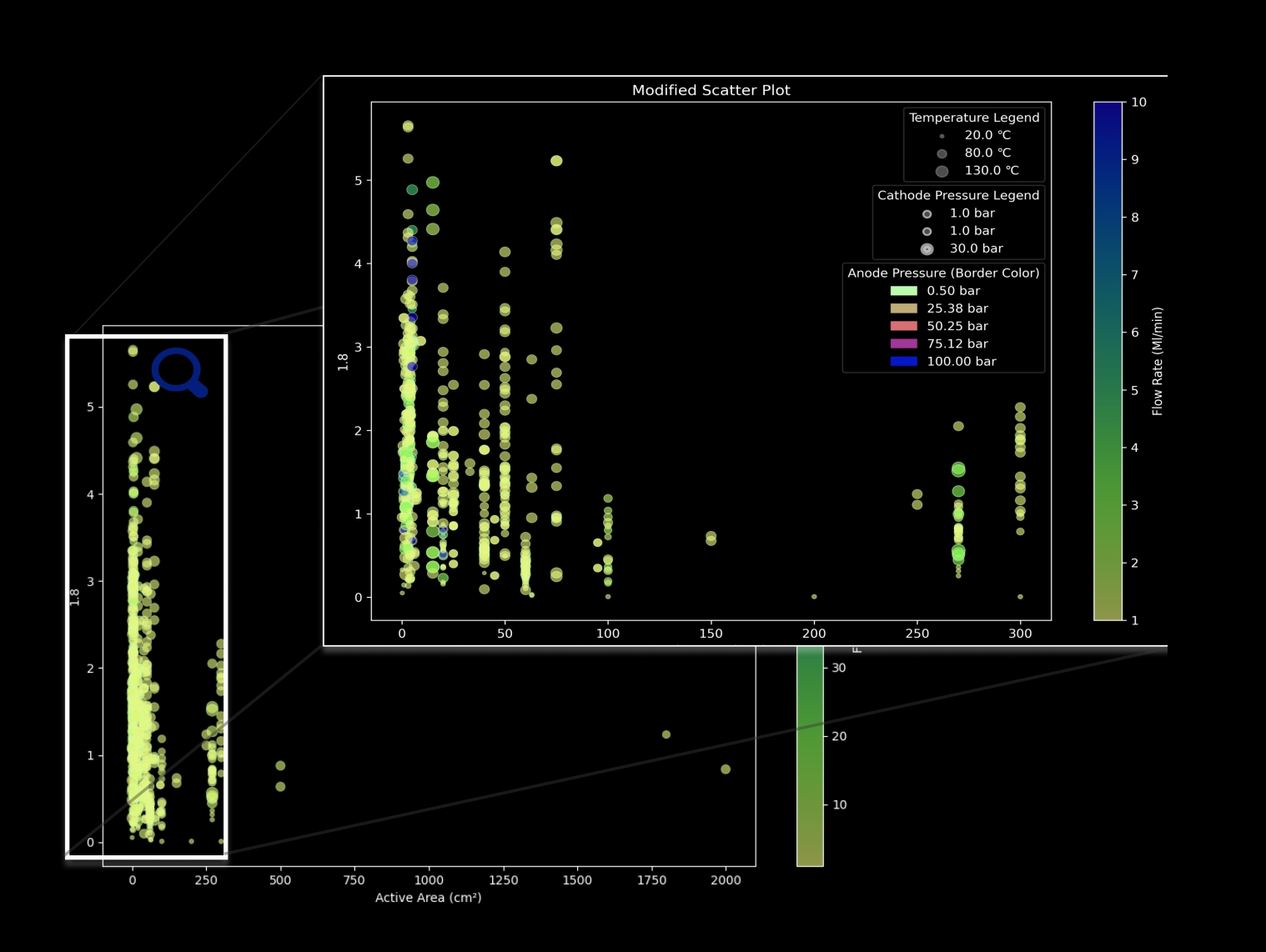Select the 75.12 bar anode pressure swatch
1266x952 pixels.
(903, 343)
